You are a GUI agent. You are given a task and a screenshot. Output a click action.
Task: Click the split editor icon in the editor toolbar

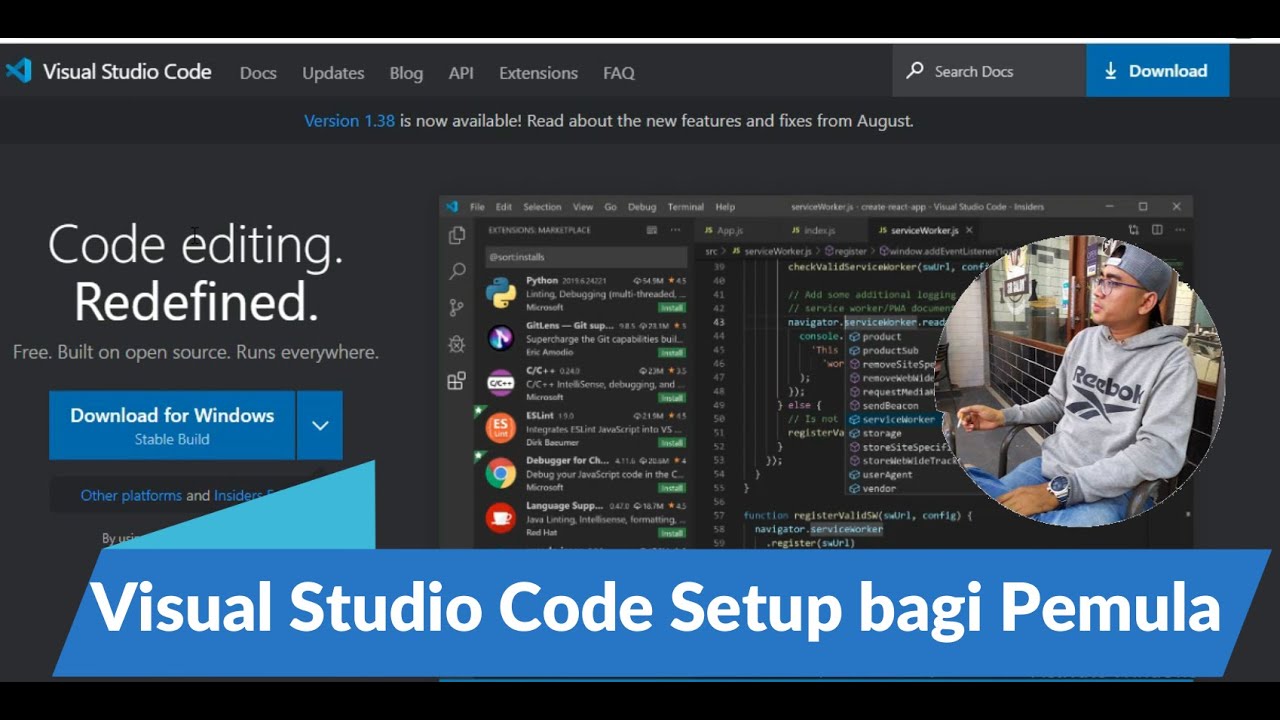(x=1157, y=230)
